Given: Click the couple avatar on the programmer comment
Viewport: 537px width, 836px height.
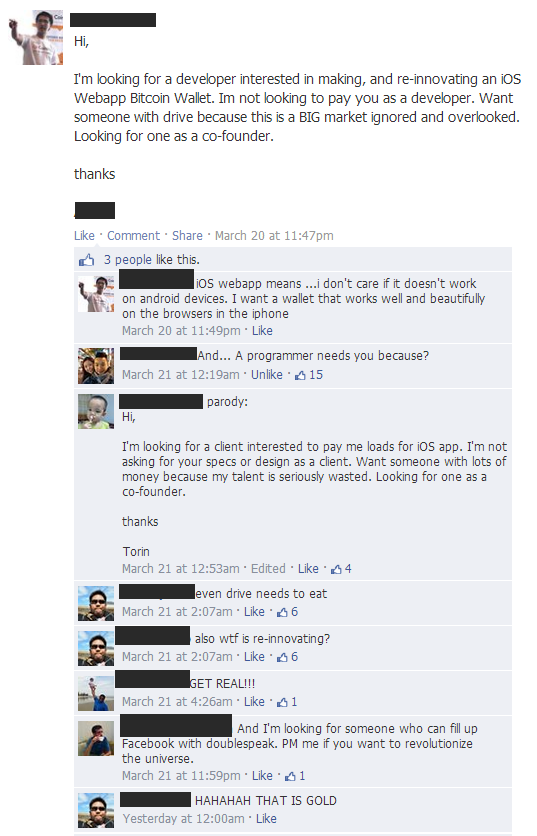Looking at the screenshot, I should pyautogui.click(x=96, y=366).
